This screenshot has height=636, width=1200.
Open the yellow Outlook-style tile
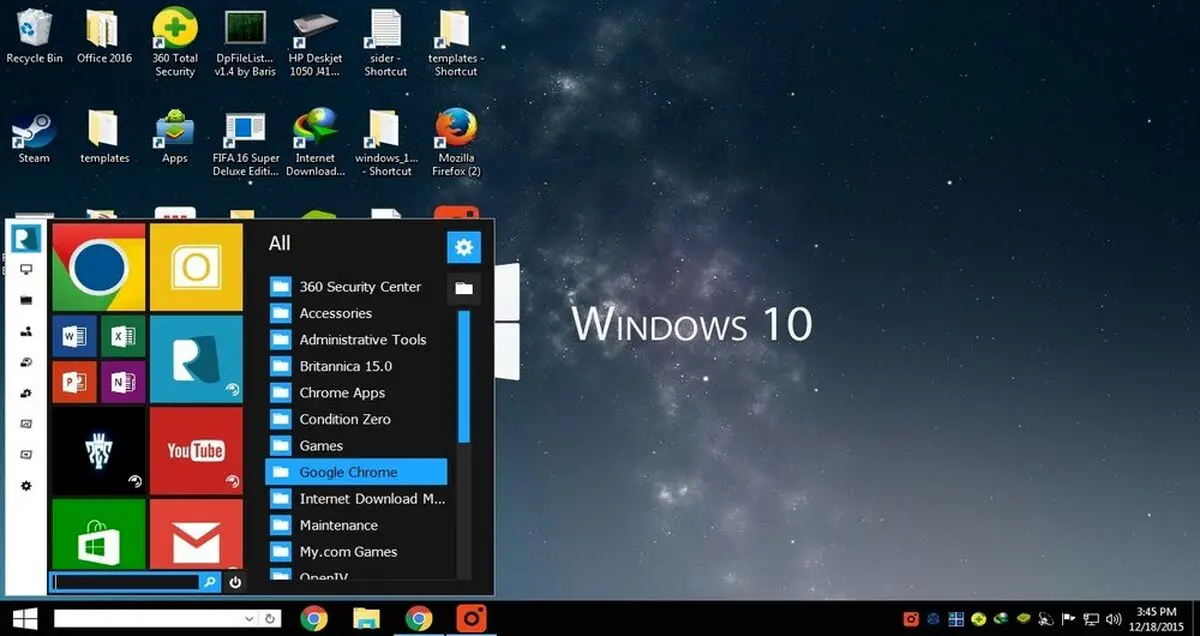pyautogui.click(x=196, y=267)
